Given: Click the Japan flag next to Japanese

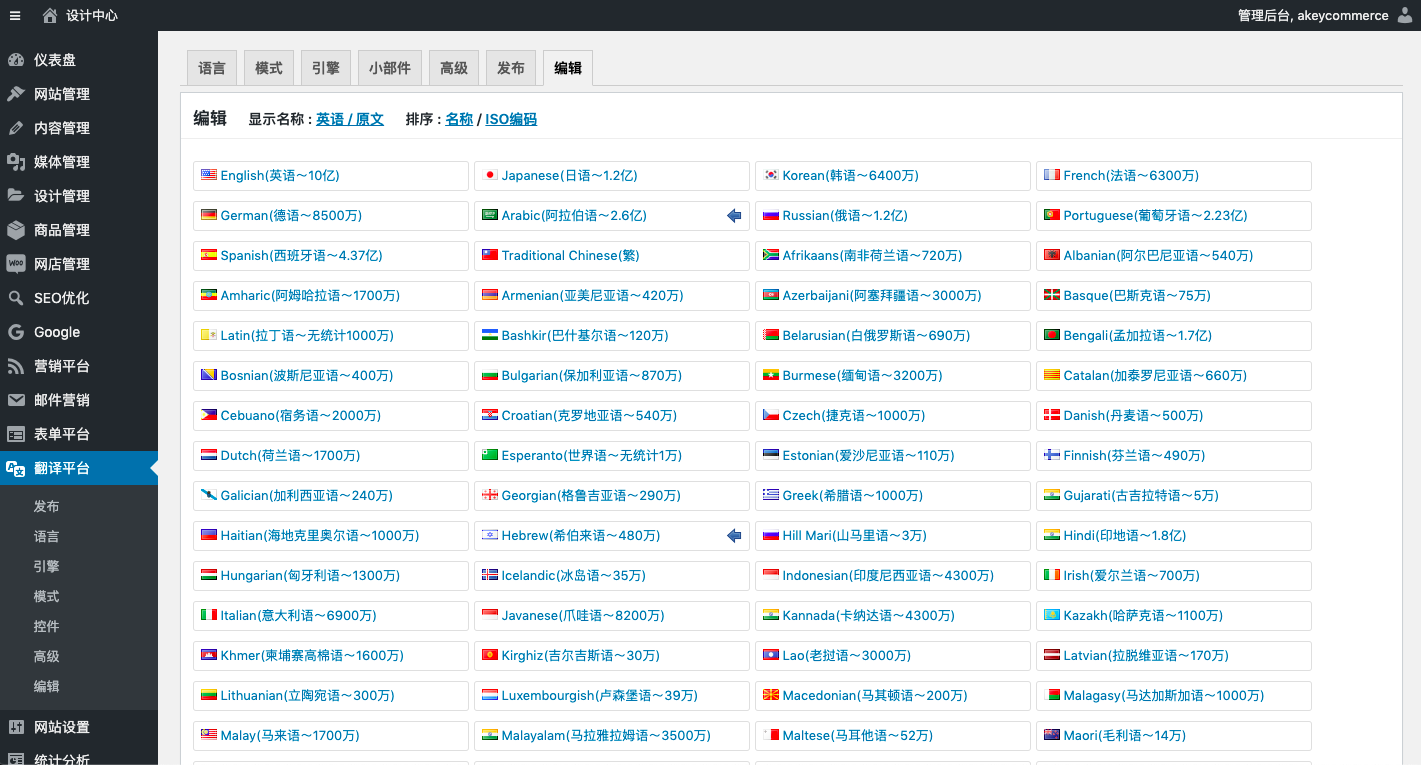Looking at the screenshot, I should pyautogui.click(x=490, y=175).
